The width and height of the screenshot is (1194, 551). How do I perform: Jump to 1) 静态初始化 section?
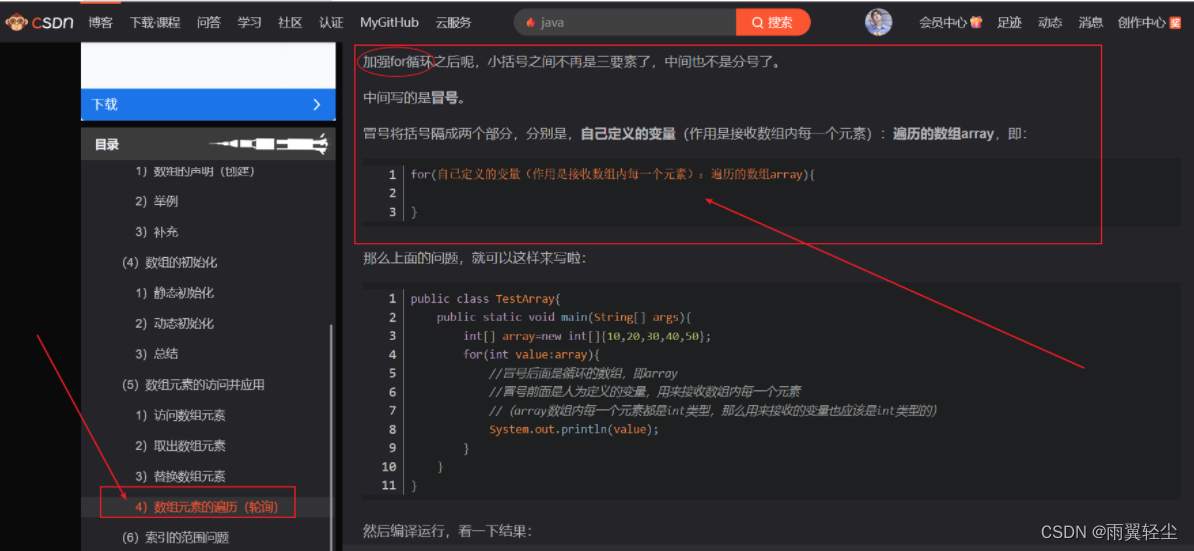(174, 293)
